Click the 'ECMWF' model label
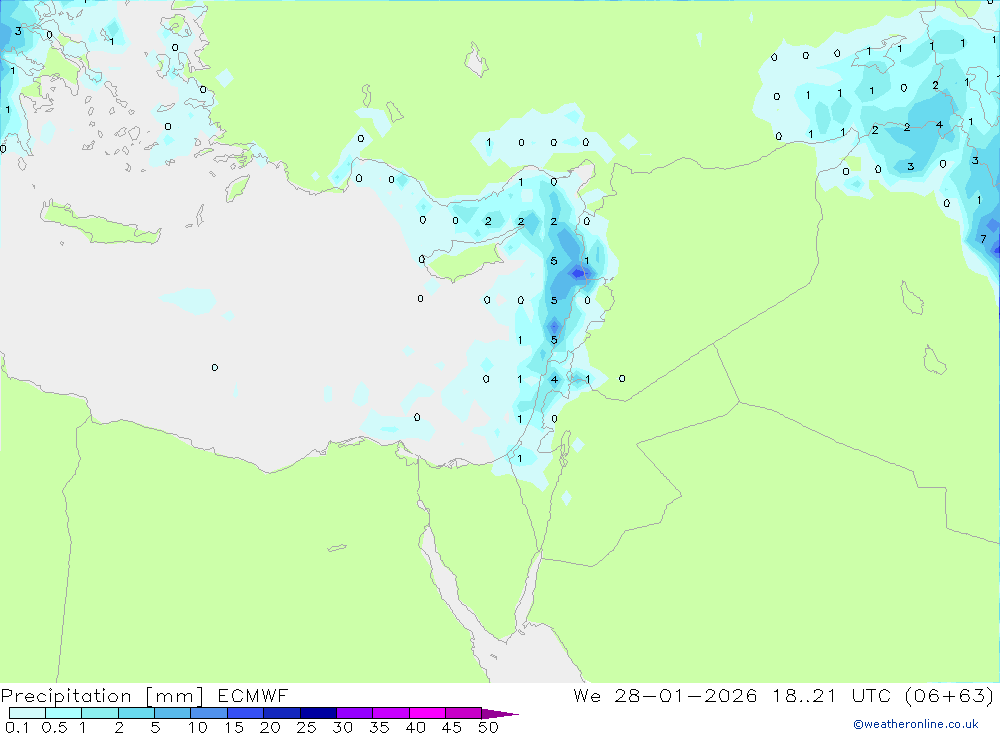1000x733 pixels. 253,695
